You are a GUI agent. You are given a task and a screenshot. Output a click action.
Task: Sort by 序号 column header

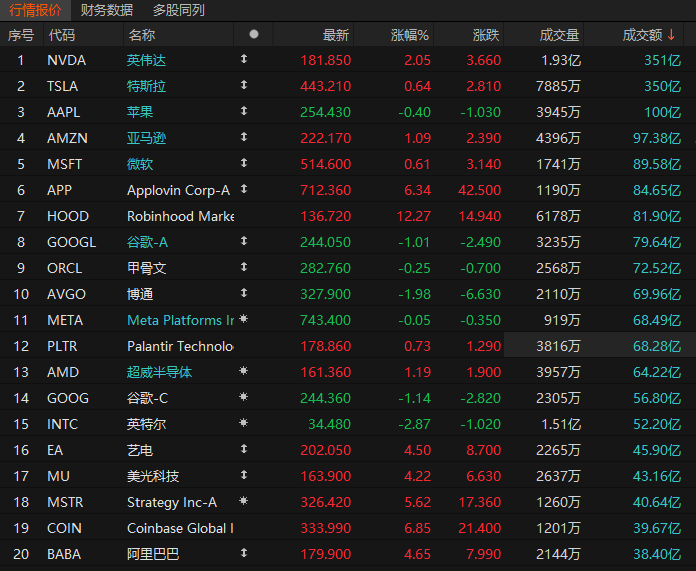(21, 35)
